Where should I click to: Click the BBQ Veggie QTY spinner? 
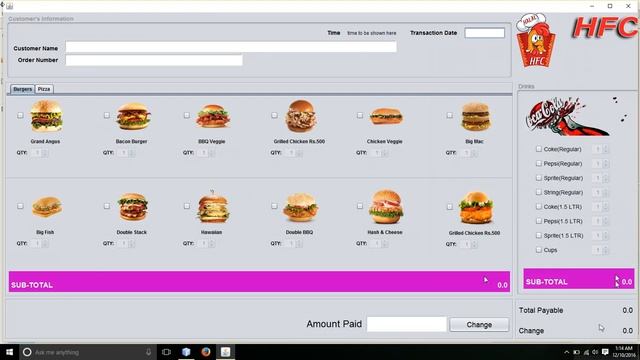pyautogui.click(x=206, y=153)
